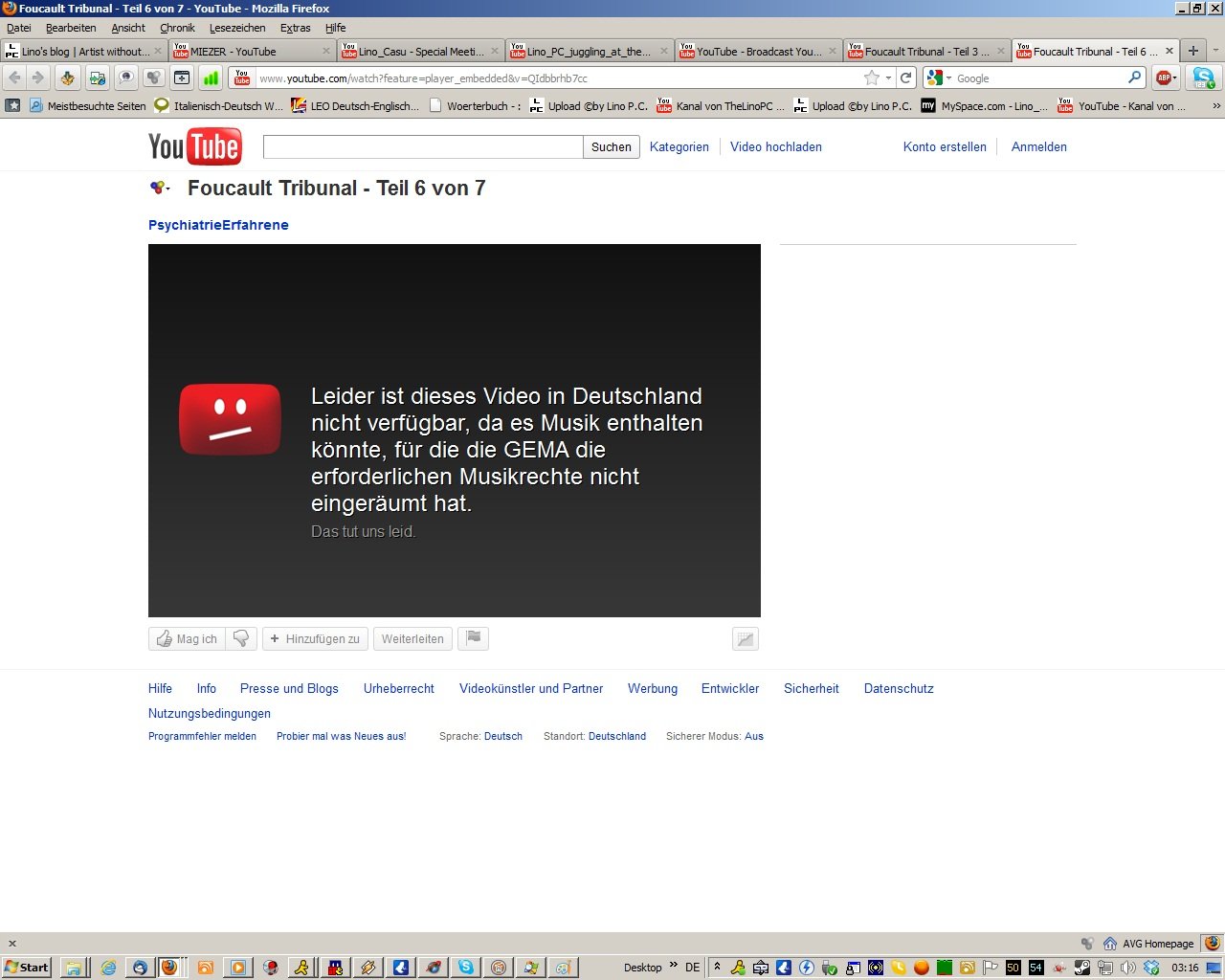Click the AIM running man taskbar icon
Viewport: 1225px width, 980px height.
(x=301, y=968)
